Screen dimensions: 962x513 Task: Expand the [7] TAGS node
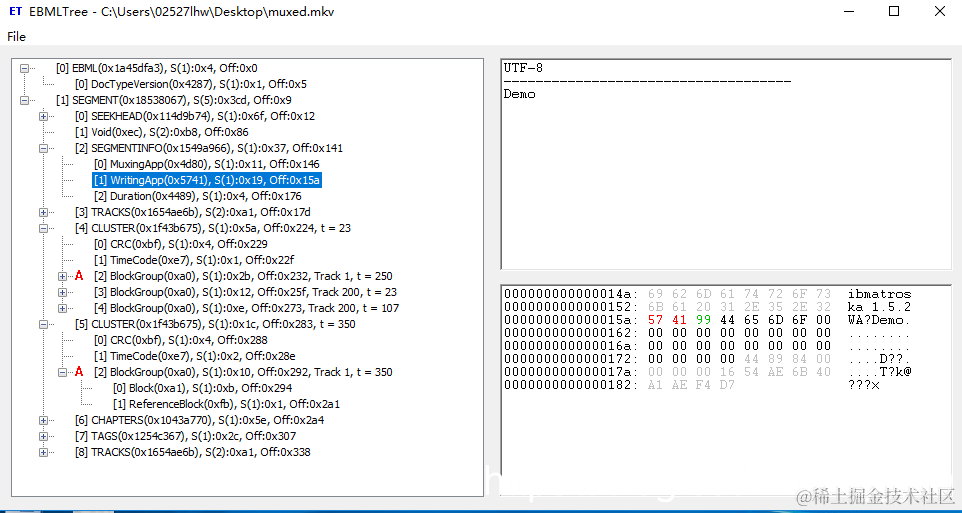pyautogui.click(x=44, y=436)
